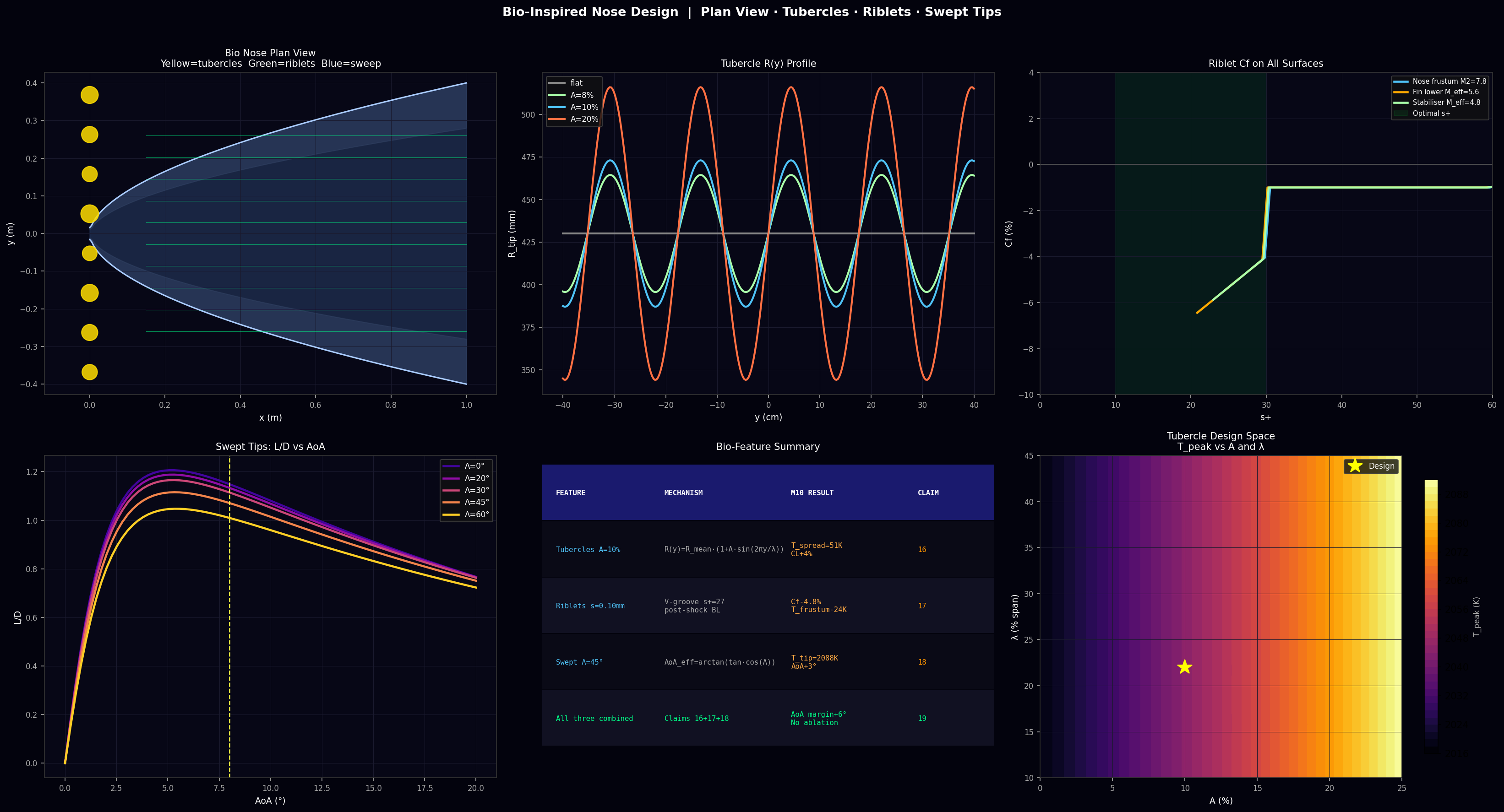
Task: Click claim number 19
Action: tap(922, 719)
